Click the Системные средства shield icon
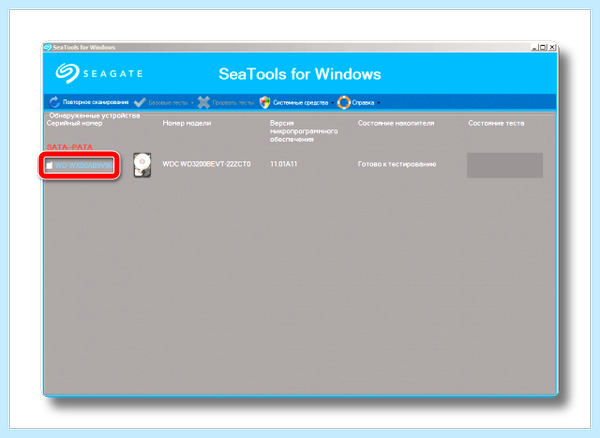 pyautogui.click(x=265, y=102)
